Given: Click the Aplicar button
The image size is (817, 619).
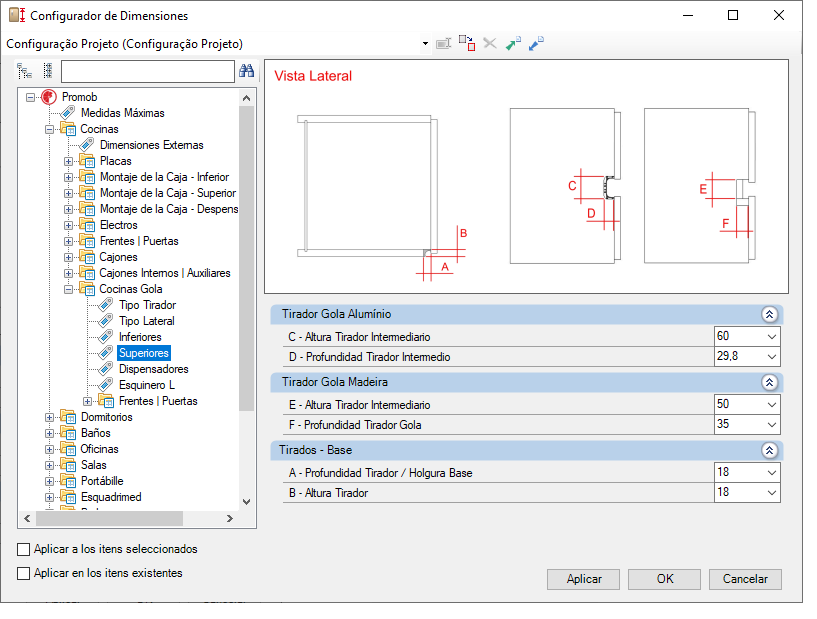Looking at the screenshot, I should [584, 579].
